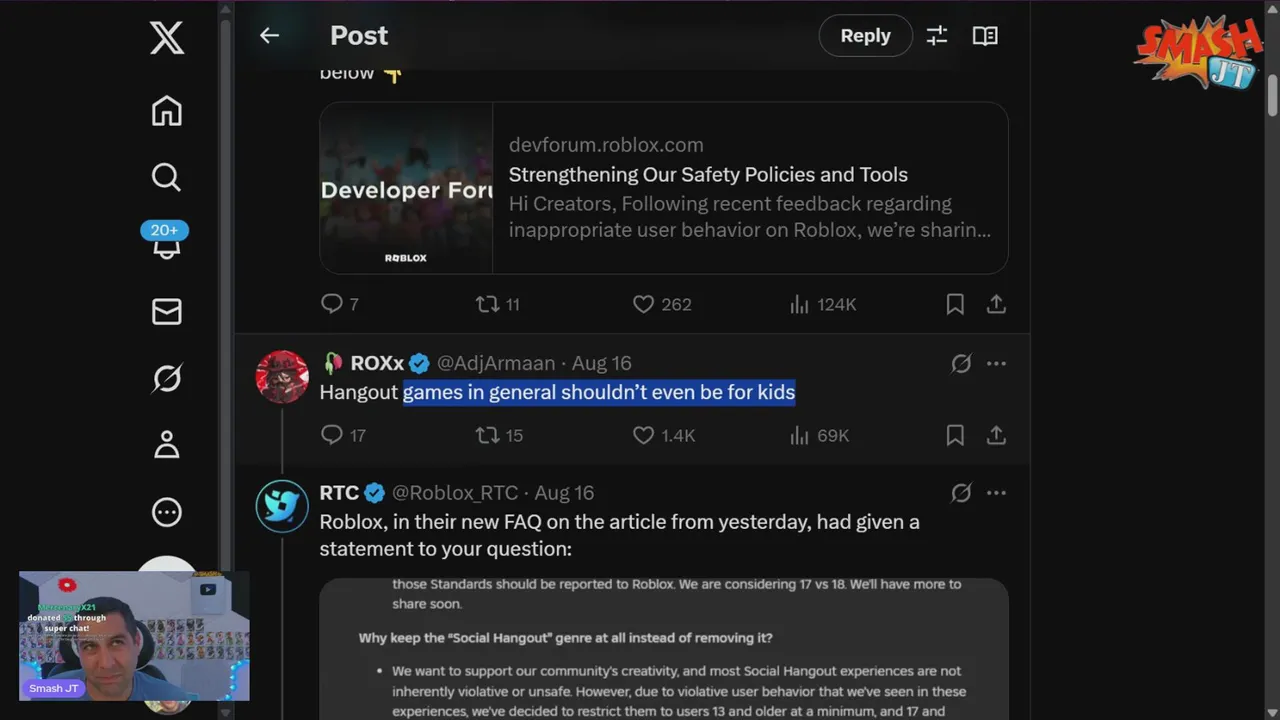Go back with the arrow button
This screenshot has width=1280, height=720.
click(269, 36)
